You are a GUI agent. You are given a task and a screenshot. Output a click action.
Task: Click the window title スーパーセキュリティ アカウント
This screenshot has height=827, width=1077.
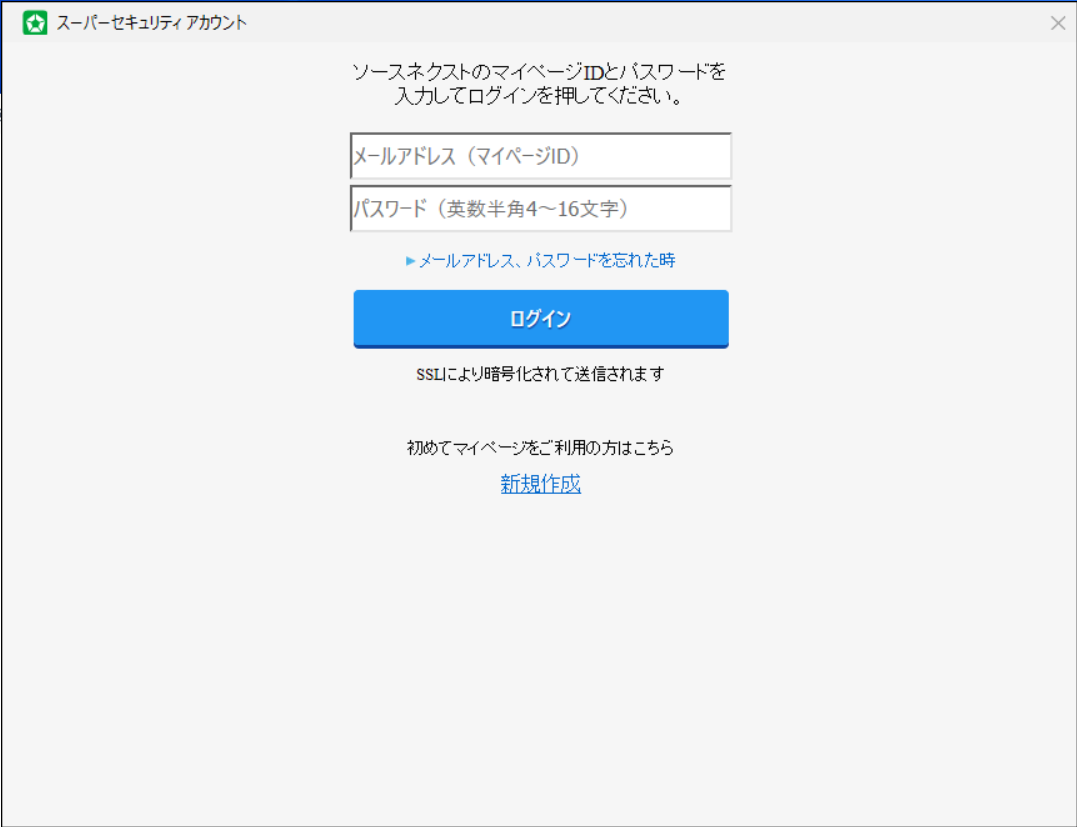click(151, 23)
